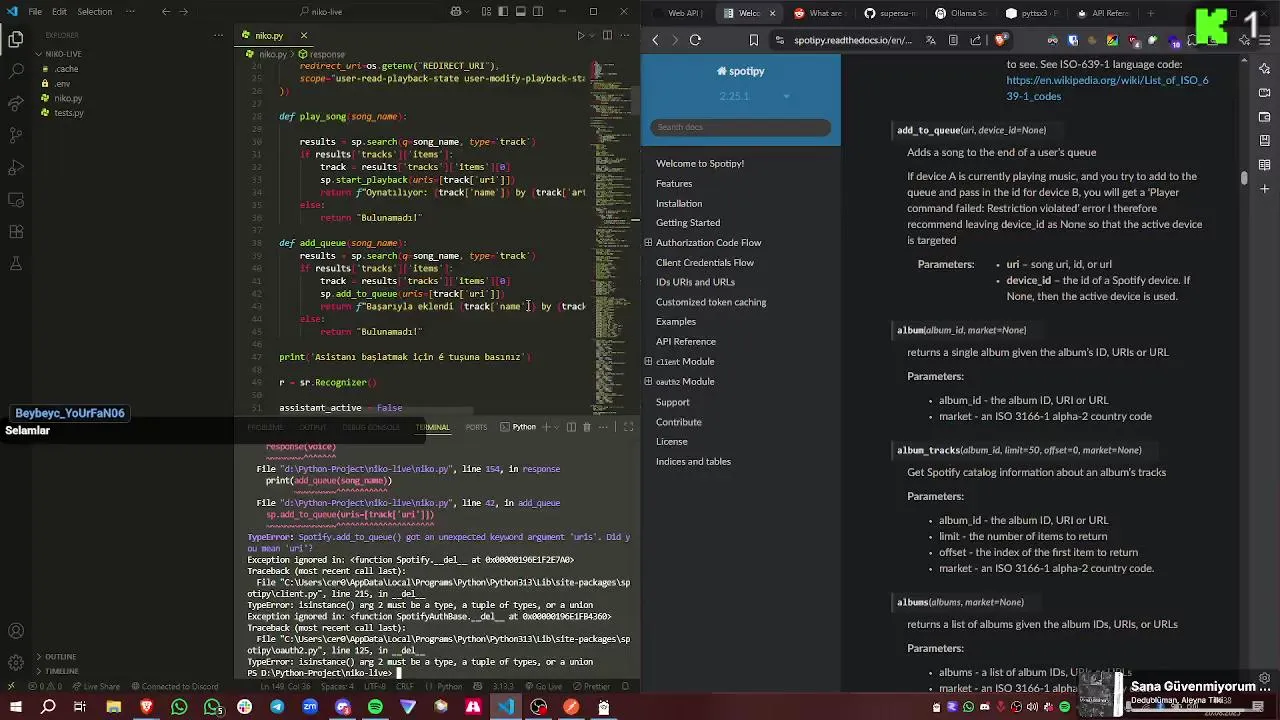The image size is (1280, 720).
Task: Switch to the TERMINAL panel tab
Action: pyautogui.click(x=432, y=427)
